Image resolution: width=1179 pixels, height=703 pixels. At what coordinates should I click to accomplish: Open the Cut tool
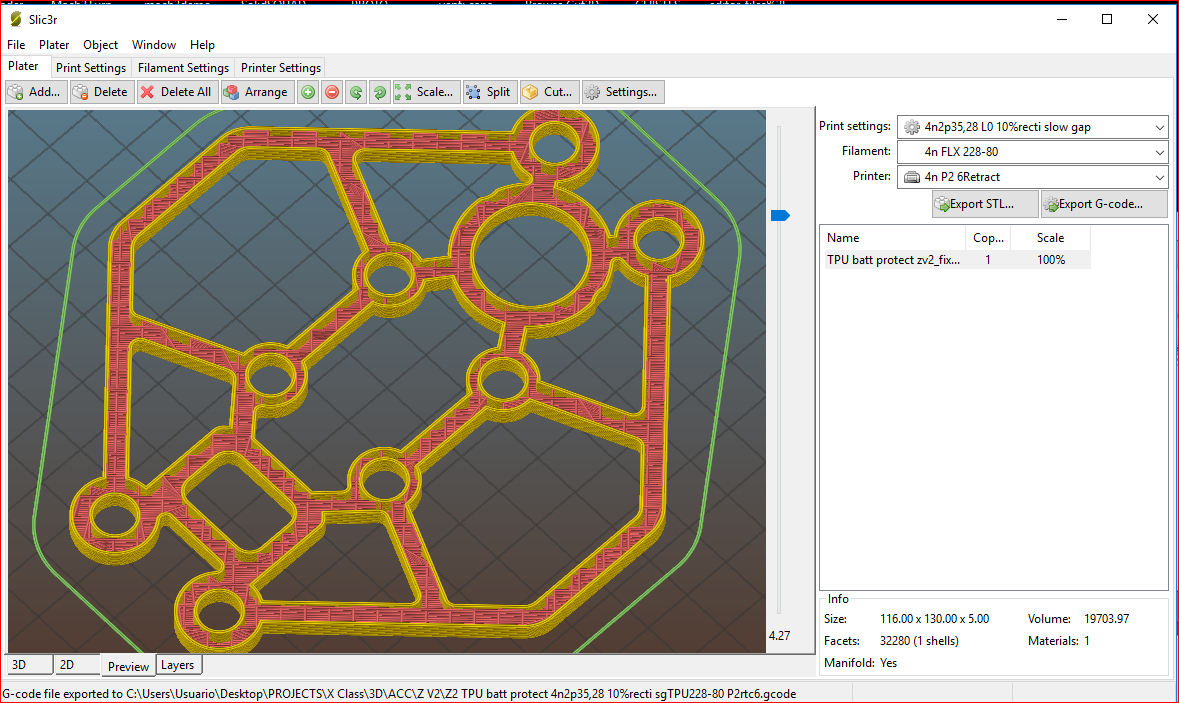pos(548,92)
